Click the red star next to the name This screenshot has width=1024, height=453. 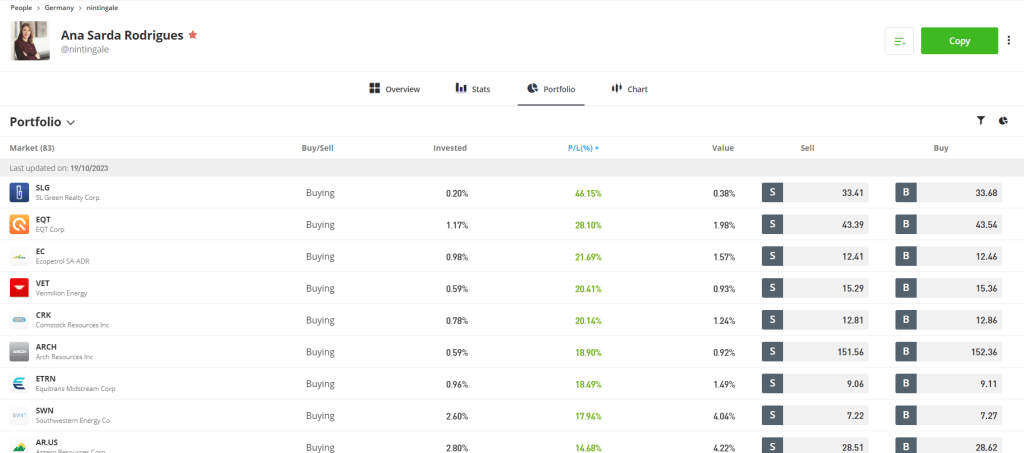(193, 35)
